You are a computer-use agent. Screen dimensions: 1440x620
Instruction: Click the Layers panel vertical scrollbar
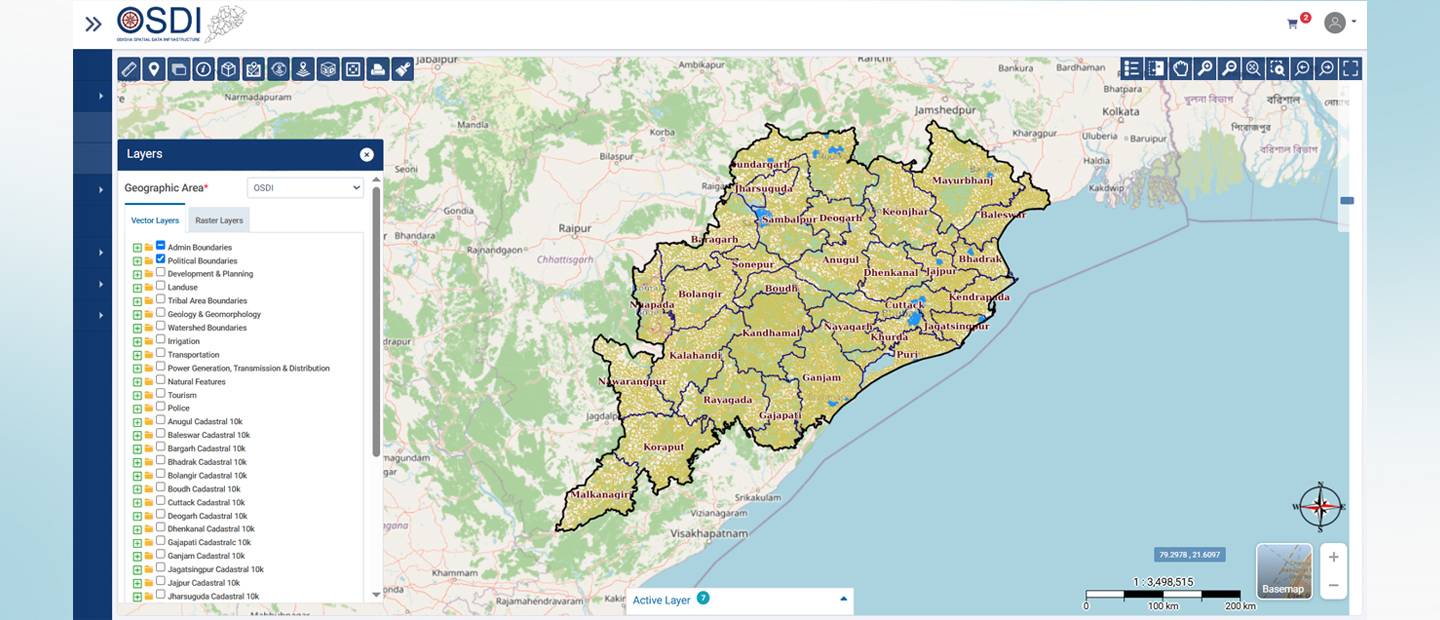coord(376,320)
